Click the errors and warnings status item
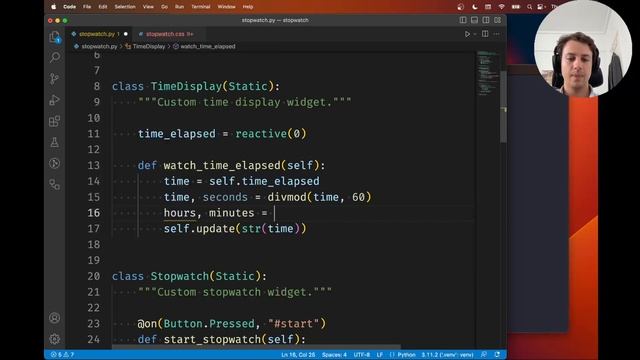This screenshot has height=360, width=640. pyautogui.click(x=62, y=355)
